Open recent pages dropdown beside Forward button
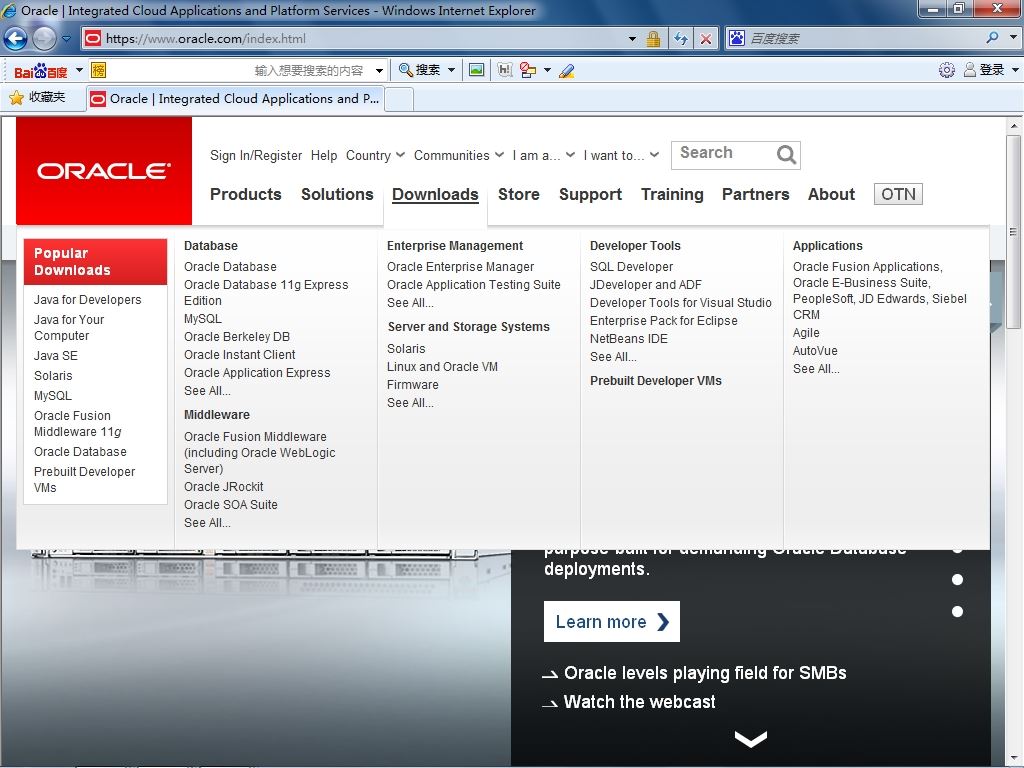Image resolution: width=1024 pixels, height=768 pixels. [66, 39]
